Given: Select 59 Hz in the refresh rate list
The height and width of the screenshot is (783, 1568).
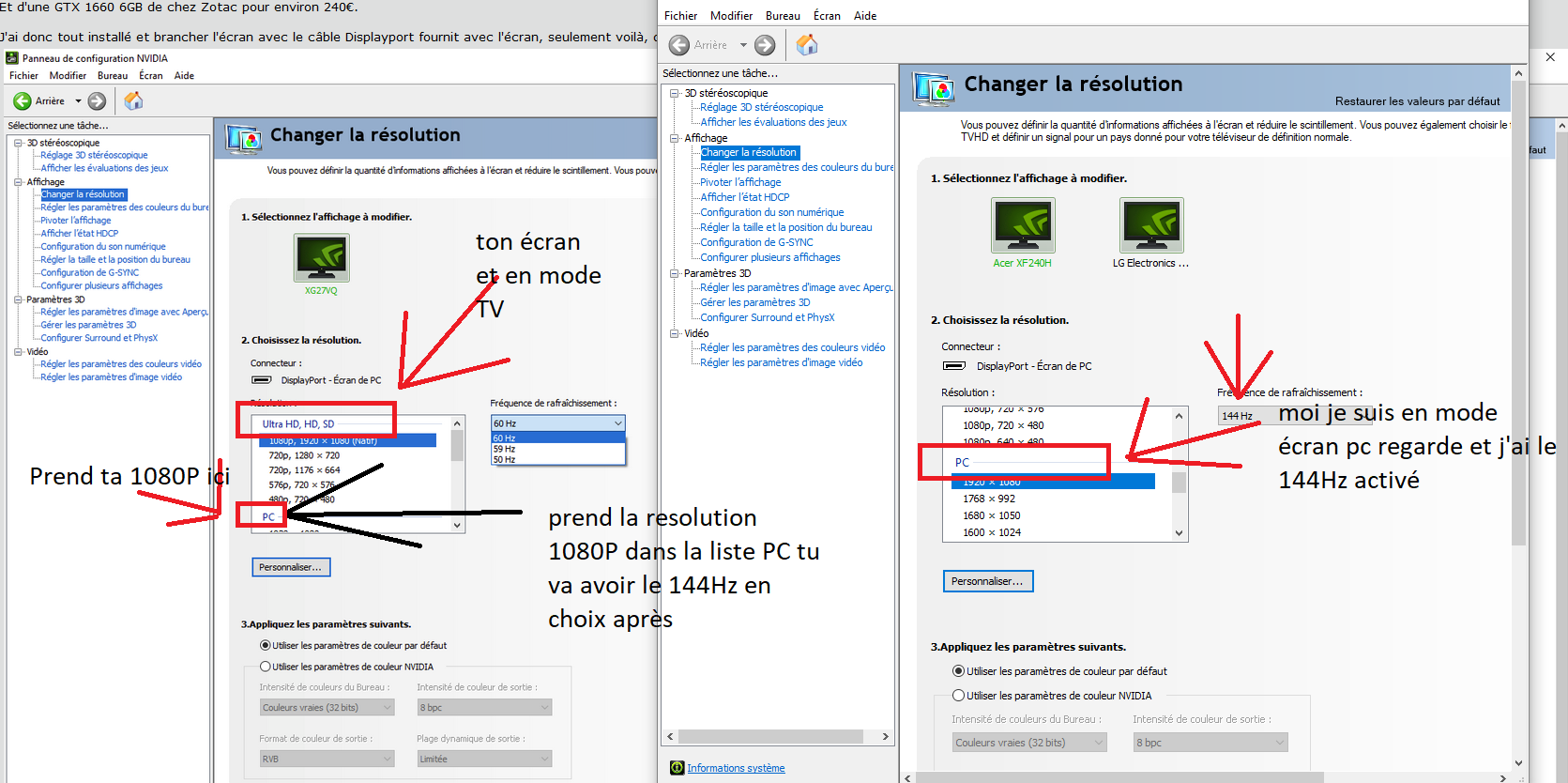Looking at the screenshot, I should (557, 449).
